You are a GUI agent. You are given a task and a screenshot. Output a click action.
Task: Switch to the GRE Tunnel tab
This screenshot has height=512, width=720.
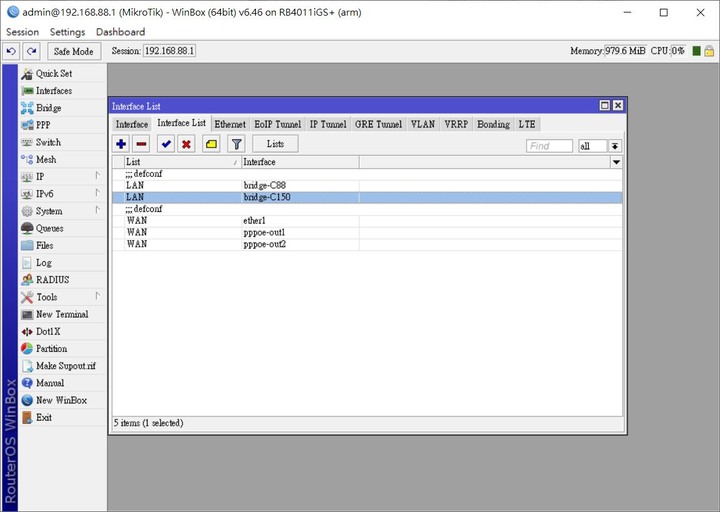(378, 124)
